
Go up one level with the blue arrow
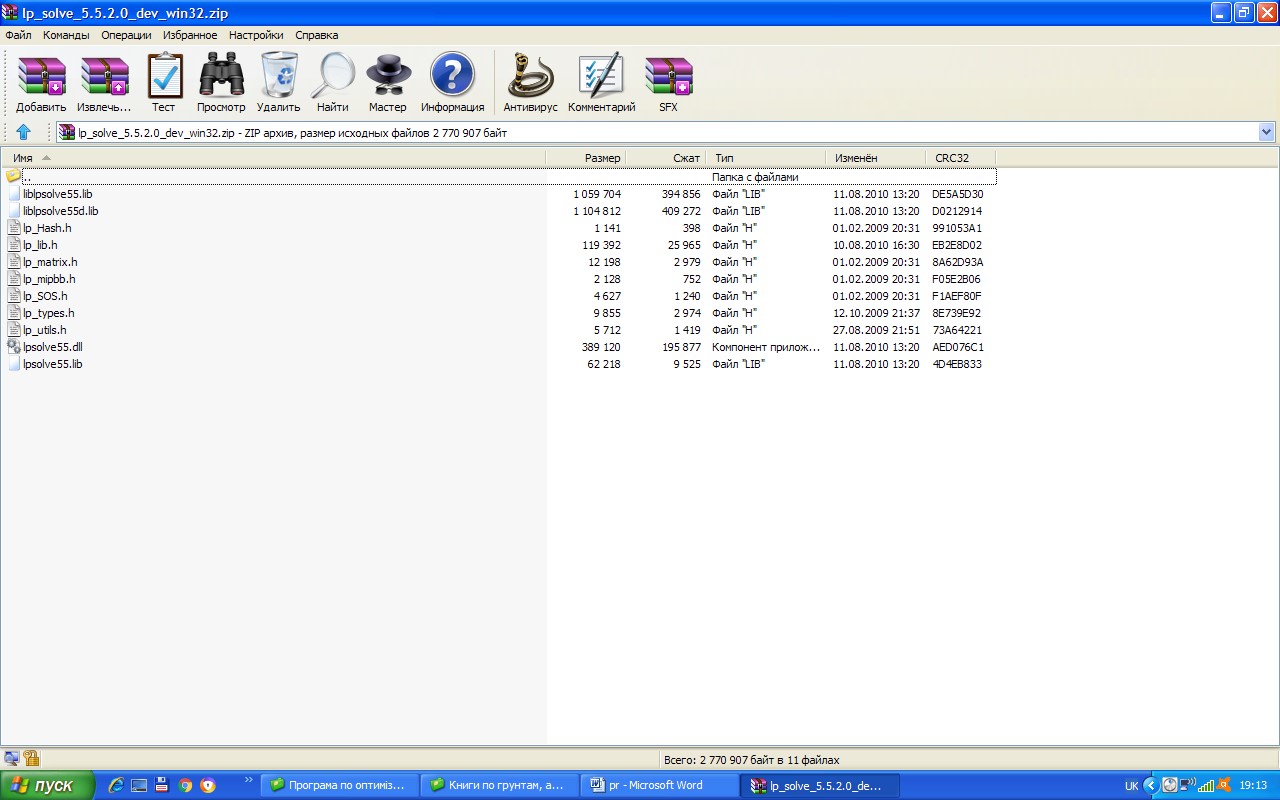tap(24, 132)
